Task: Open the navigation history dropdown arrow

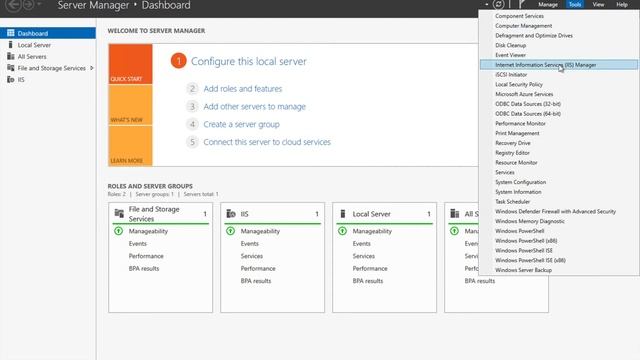Action: pos(39,4)
